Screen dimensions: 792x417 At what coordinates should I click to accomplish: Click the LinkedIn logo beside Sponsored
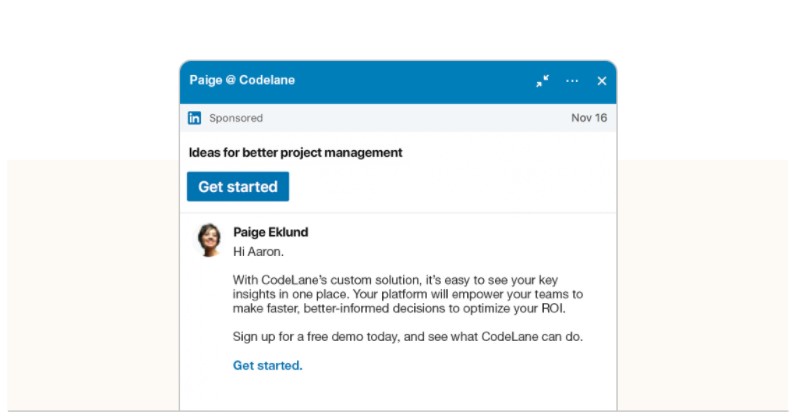pyautogui.click(x=195, y=118)
